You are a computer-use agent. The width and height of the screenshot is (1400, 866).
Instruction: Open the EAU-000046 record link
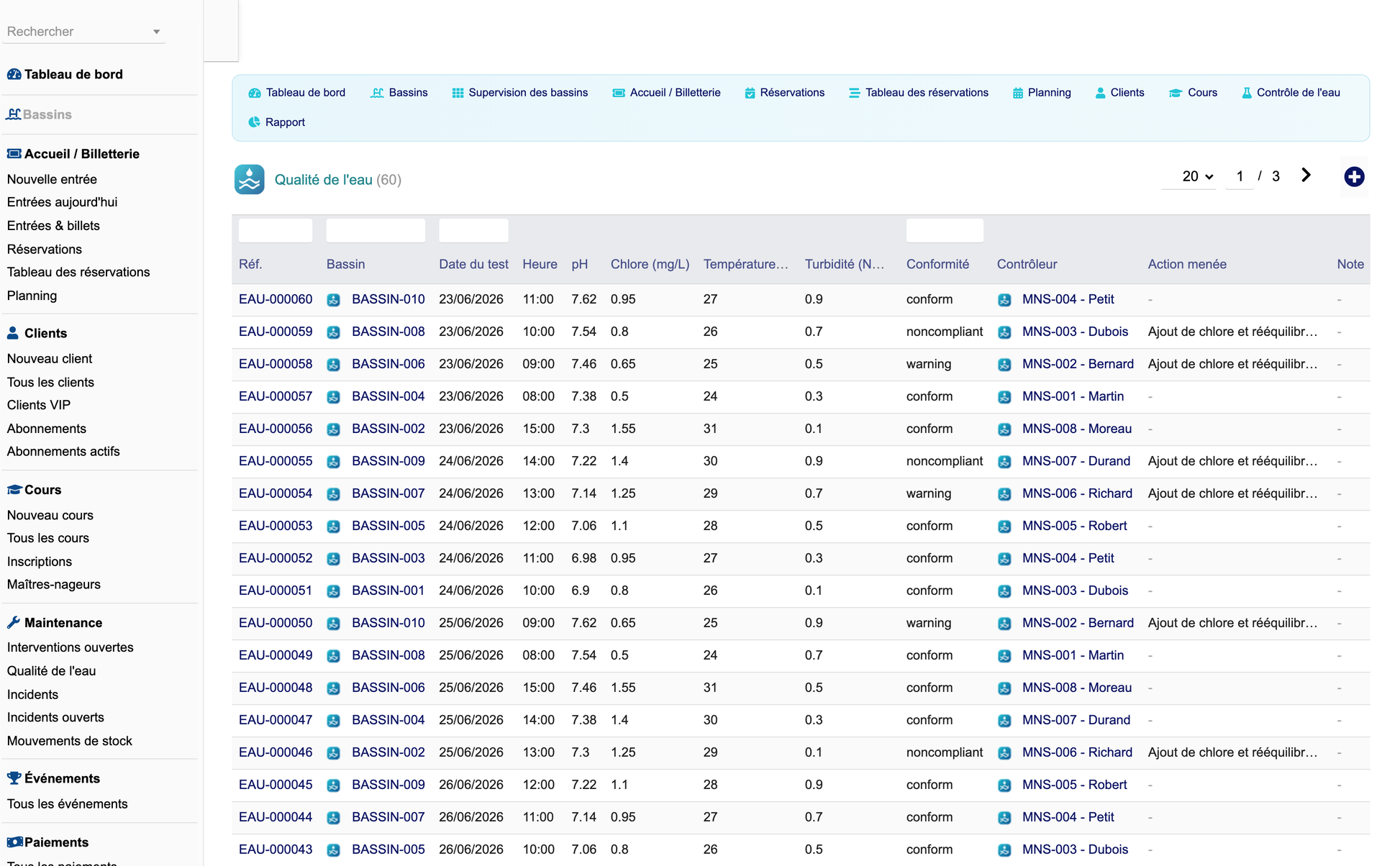click(276, 752)
